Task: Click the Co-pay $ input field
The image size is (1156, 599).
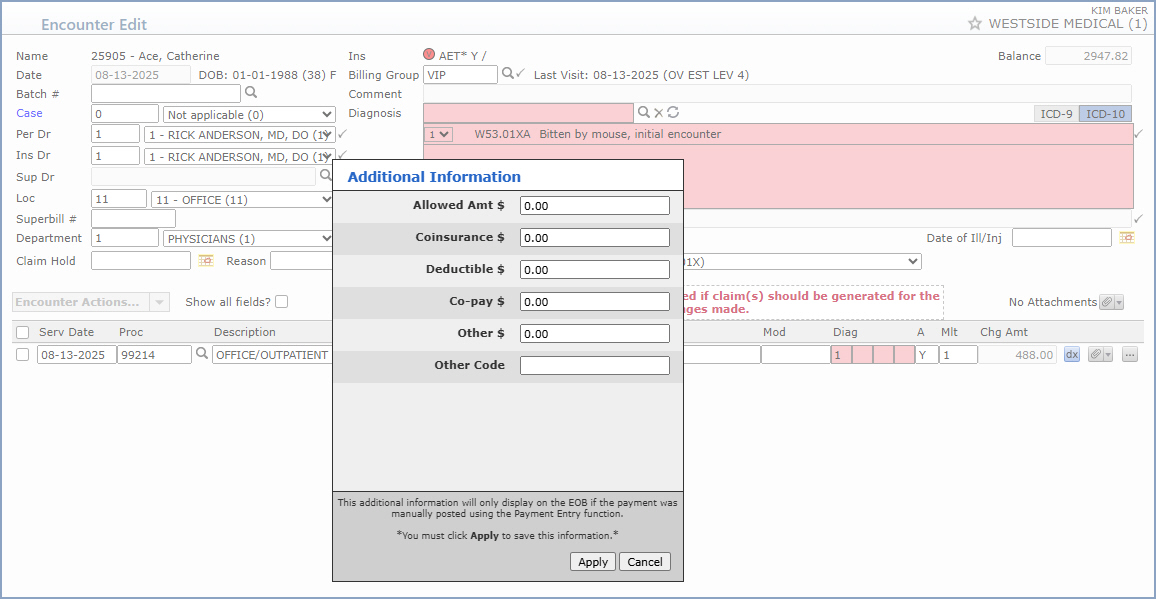Action: pos(595,302)
